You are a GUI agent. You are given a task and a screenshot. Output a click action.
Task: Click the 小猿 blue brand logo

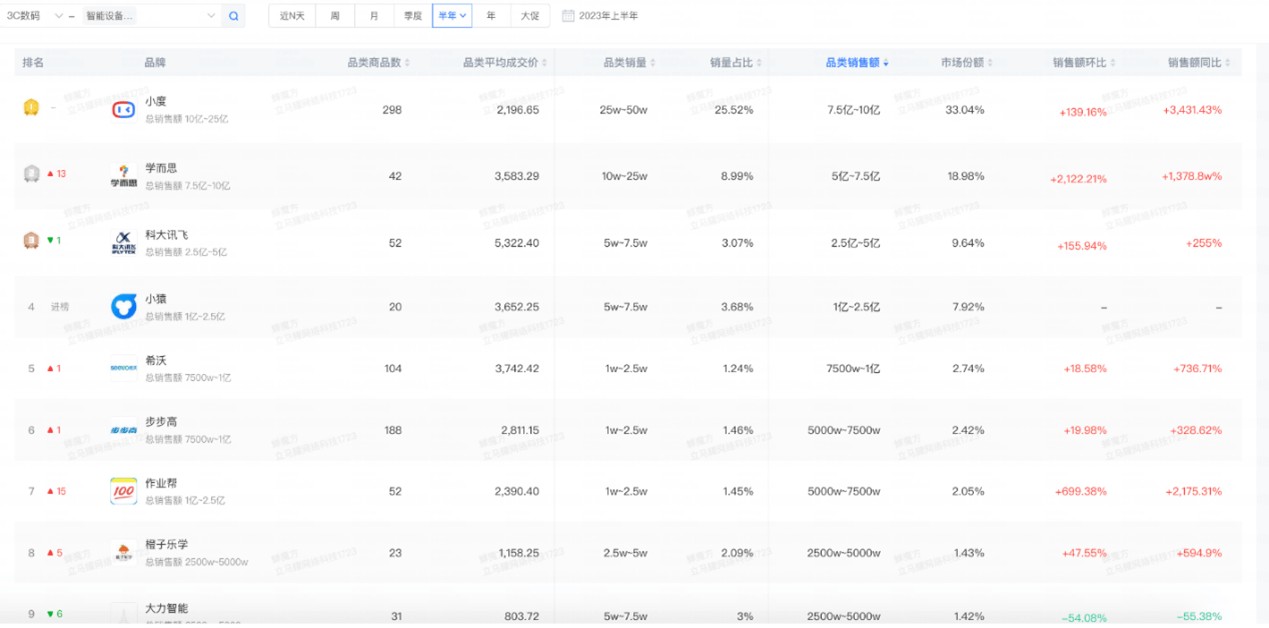pos(123,306)
